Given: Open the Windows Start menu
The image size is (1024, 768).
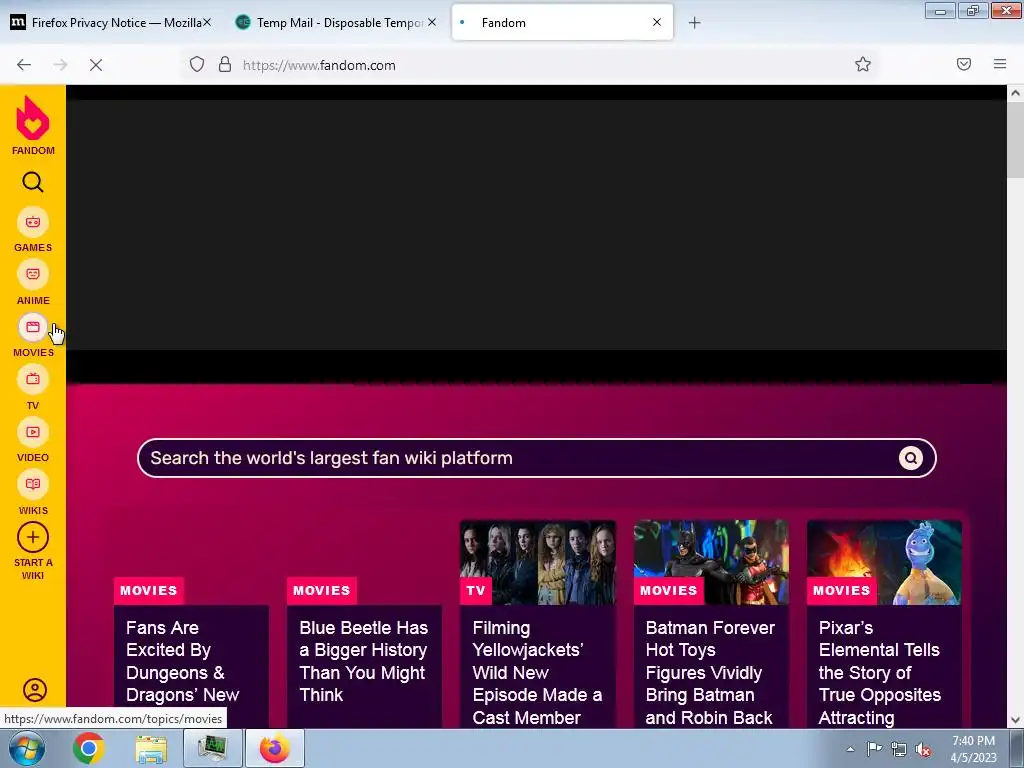Looking at the screenshot, I should (x=27, y=748).
